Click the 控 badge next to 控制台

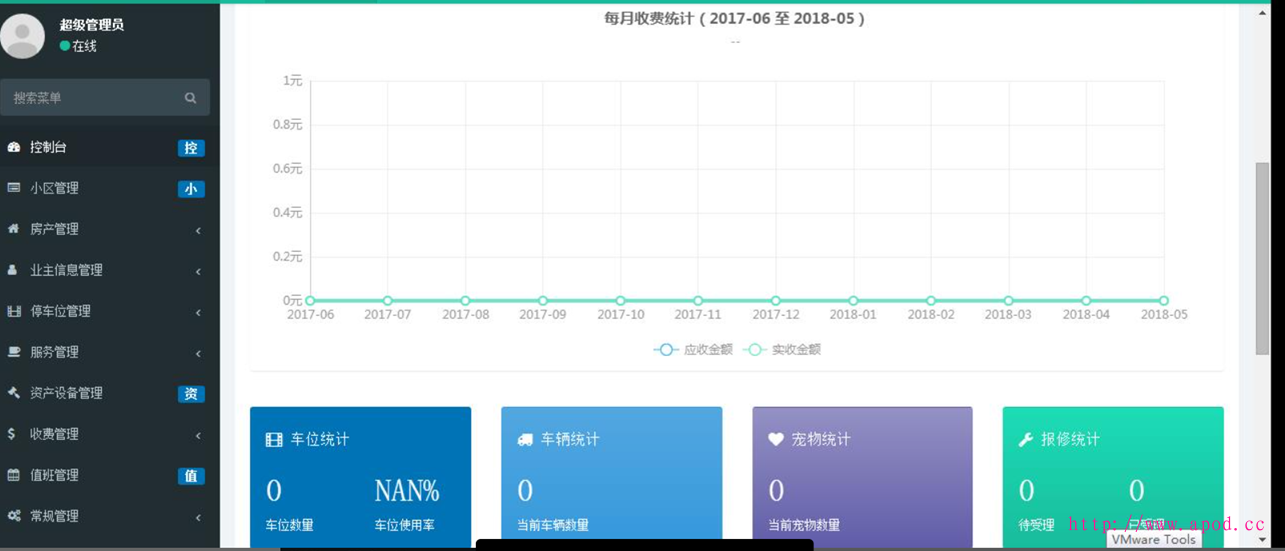point(191,148)
